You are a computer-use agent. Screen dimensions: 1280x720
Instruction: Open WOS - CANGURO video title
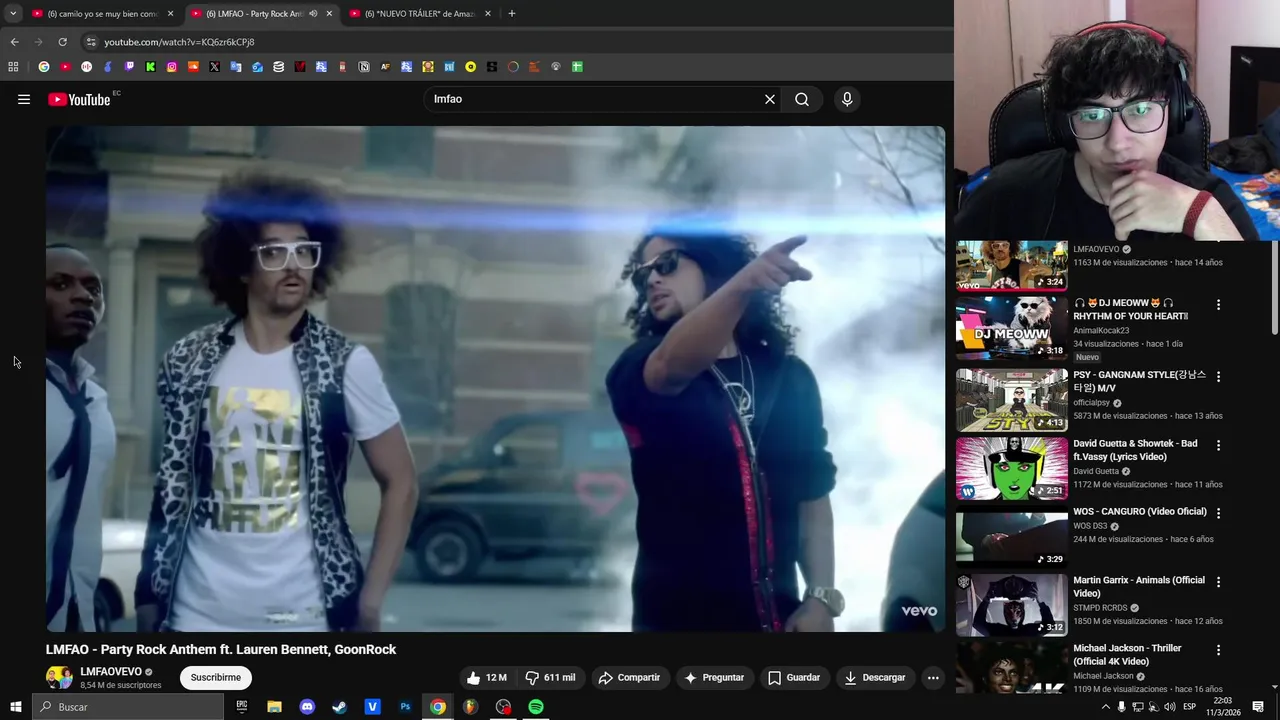tap(1140, 511)
